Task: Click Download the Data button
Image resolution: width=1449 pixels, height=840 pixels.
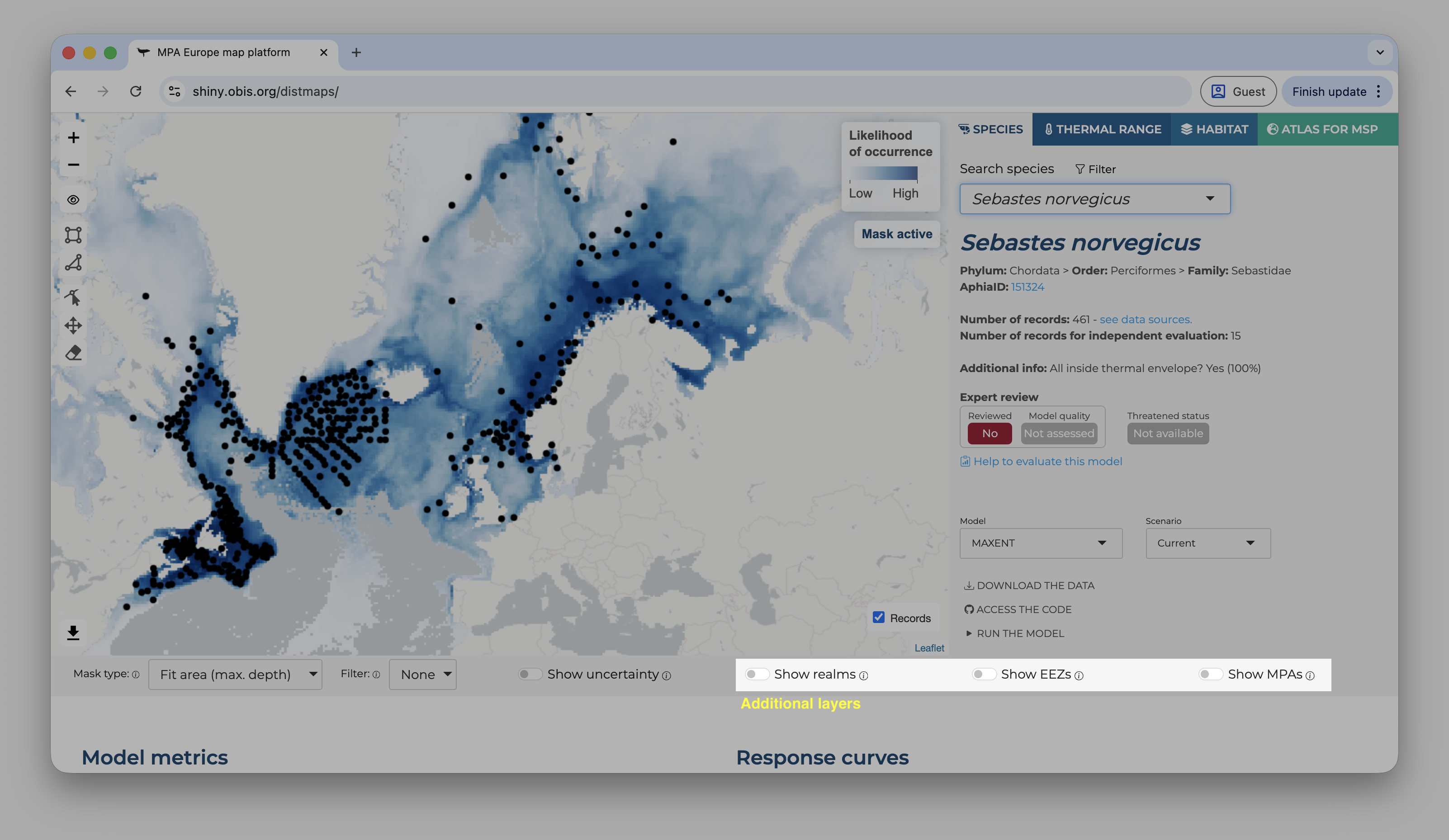Action: 1029,585
